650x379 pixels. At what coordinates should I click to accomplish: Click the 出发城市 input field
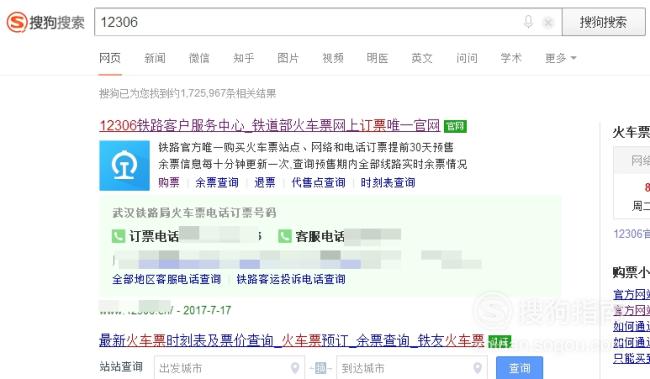(229, 368)
